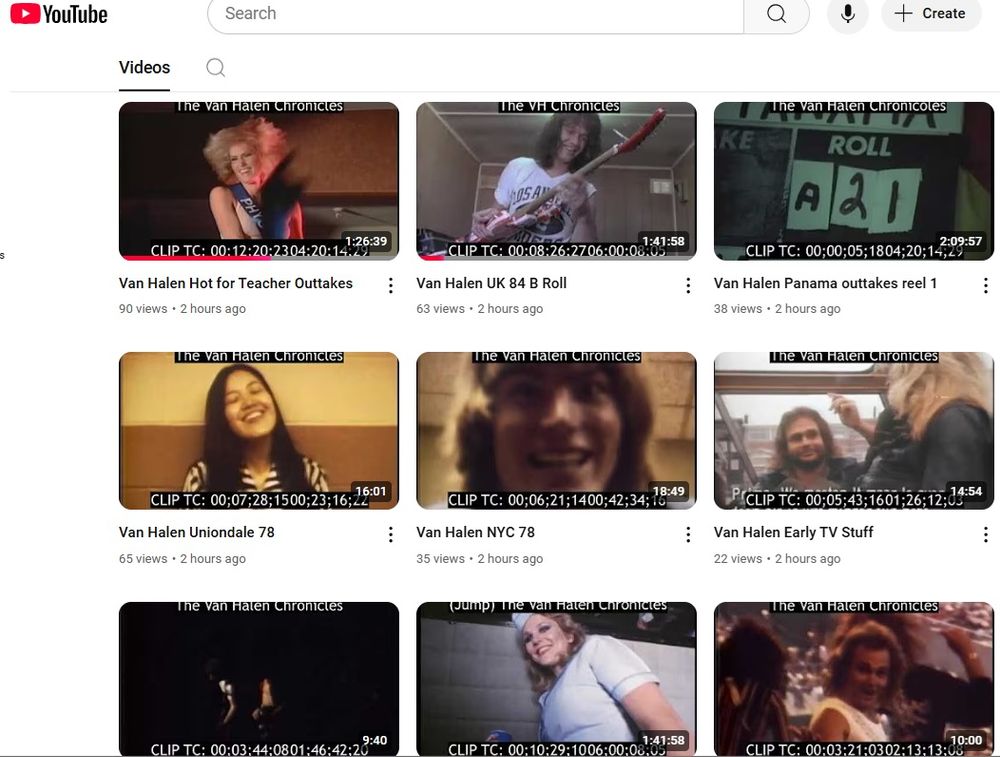The width and height of the screenshot is (1000, 757).
Task: Click the 14:54 duration badge
Action: click(966, 491)
